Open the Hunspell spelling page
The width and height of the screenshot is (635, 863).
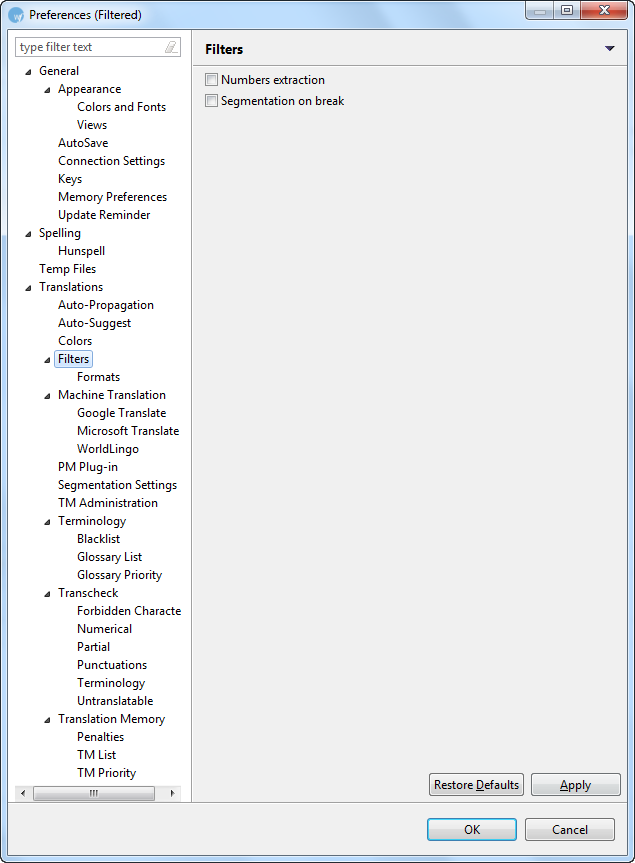81,251
